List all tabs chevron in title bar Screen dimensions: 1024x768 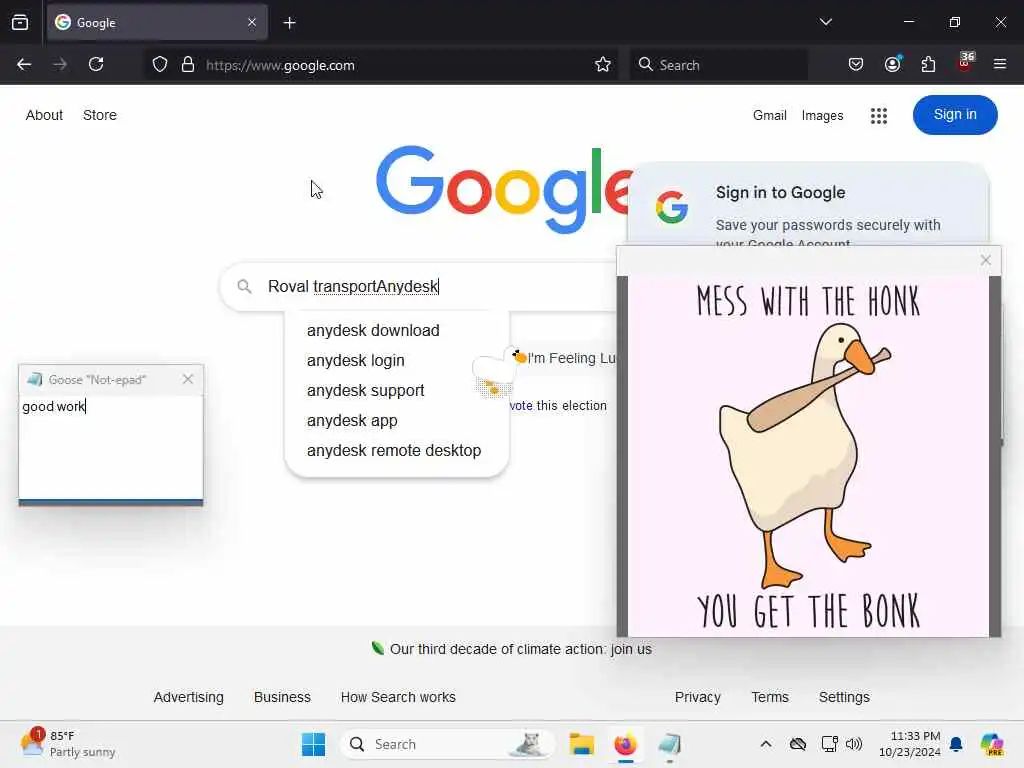825,22
